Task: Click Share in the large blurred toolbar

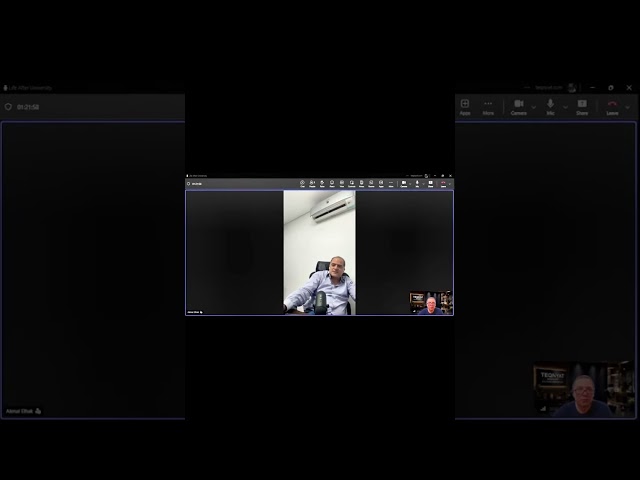Action: point(582,107)
